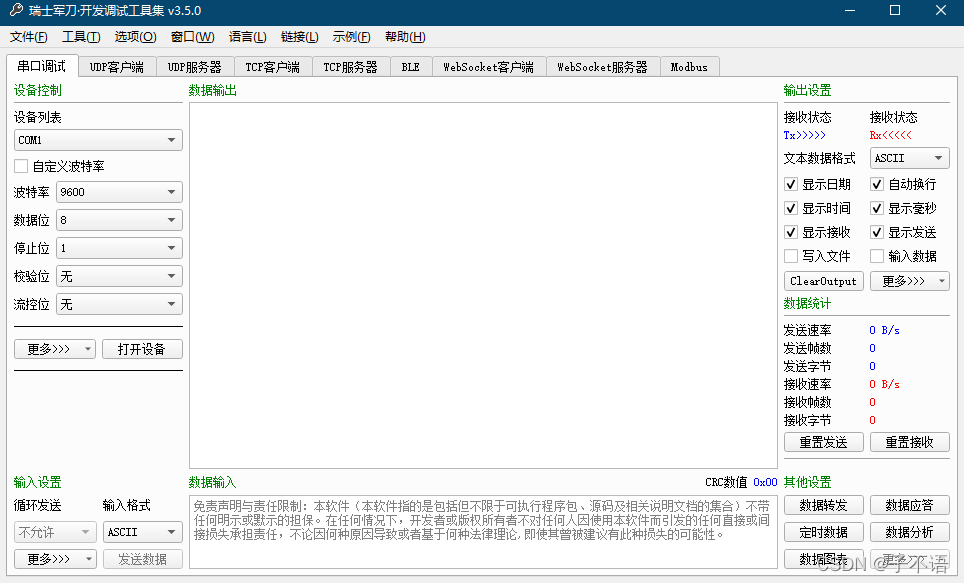Expand the 文本数据格式 ASCII dropdown
The width and height of the screenshot is (964, 583).
click(909, 158)
